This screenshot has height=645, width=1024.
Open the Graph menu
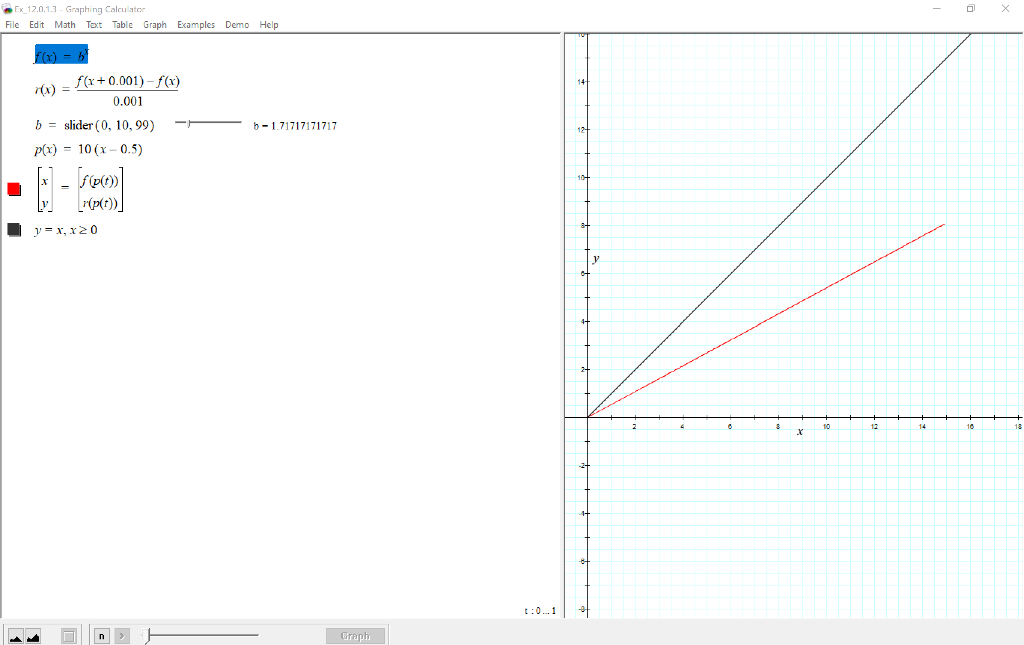(x=155, y=25)
